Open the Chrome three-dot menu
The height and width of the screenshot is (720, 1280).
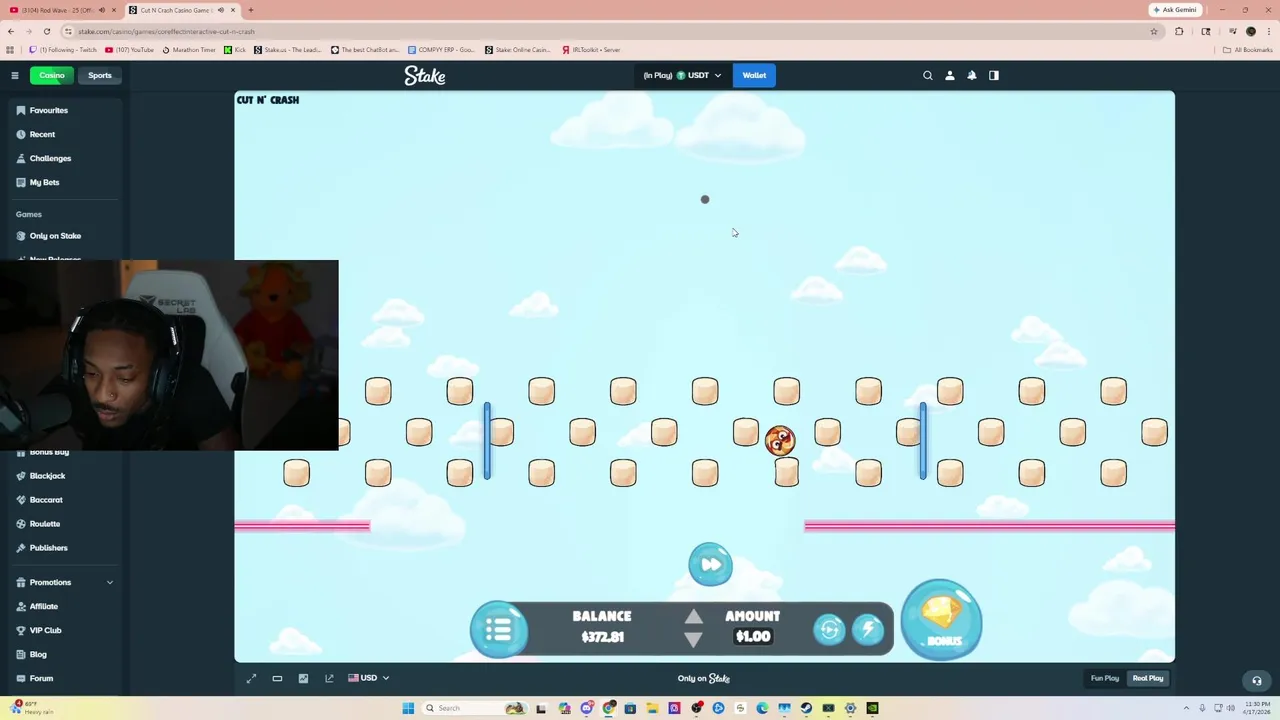click(1268, 31)
